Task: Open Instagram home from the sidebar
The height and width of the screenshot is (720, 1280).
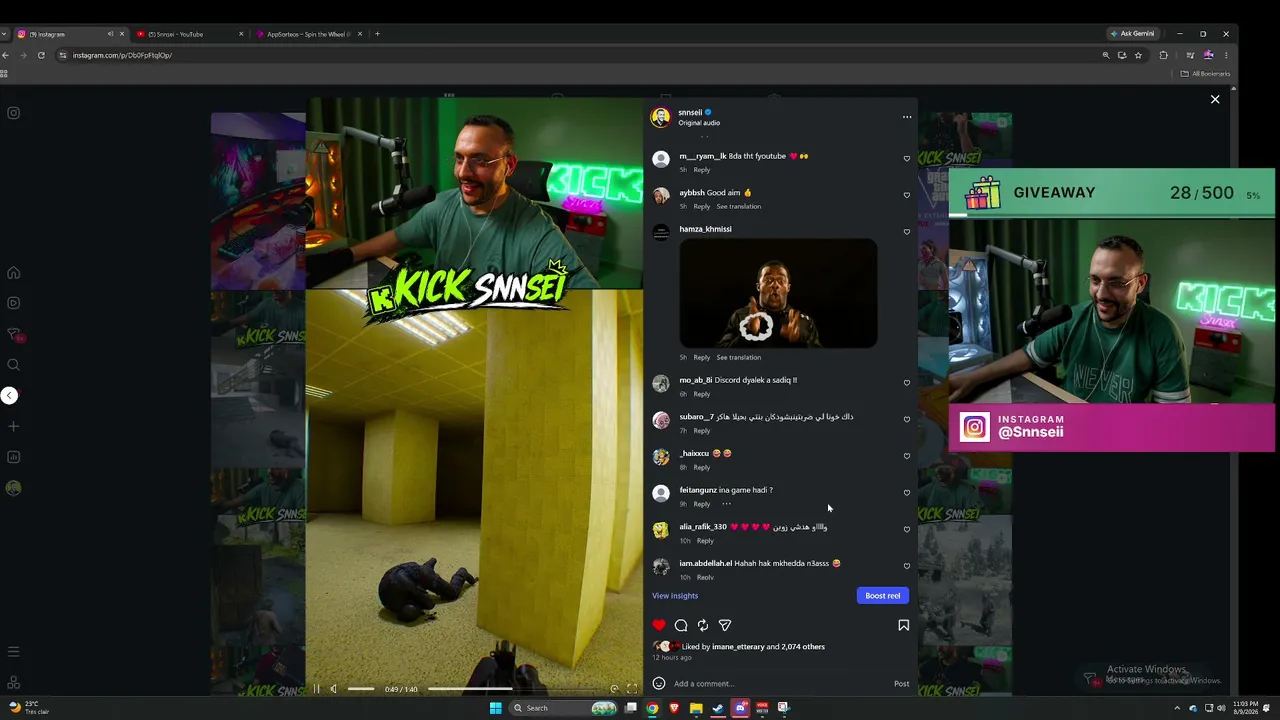Action: click(14, 273)
